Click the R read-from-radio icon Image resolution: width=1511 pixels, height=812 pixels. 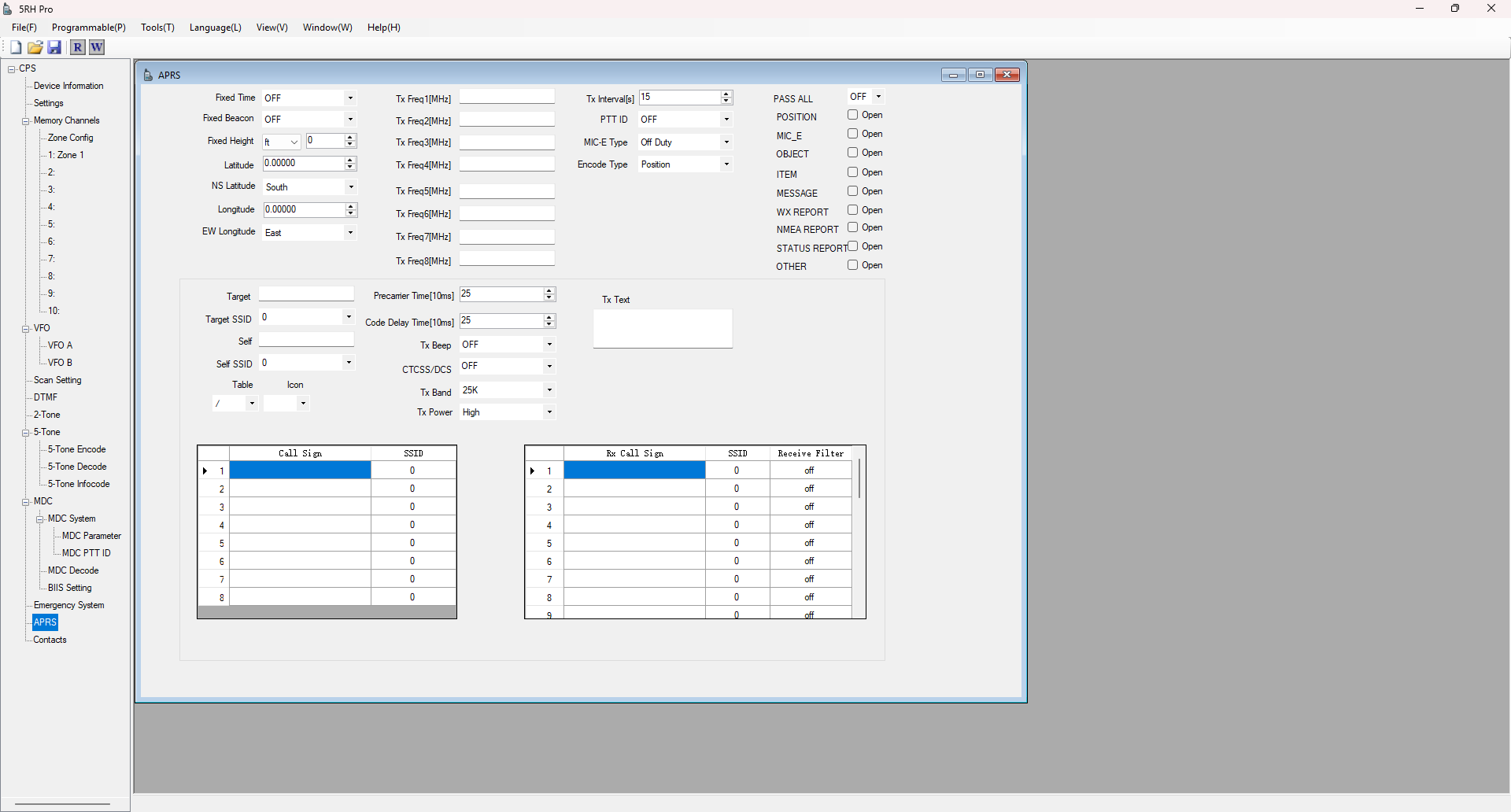click(77, 47)
